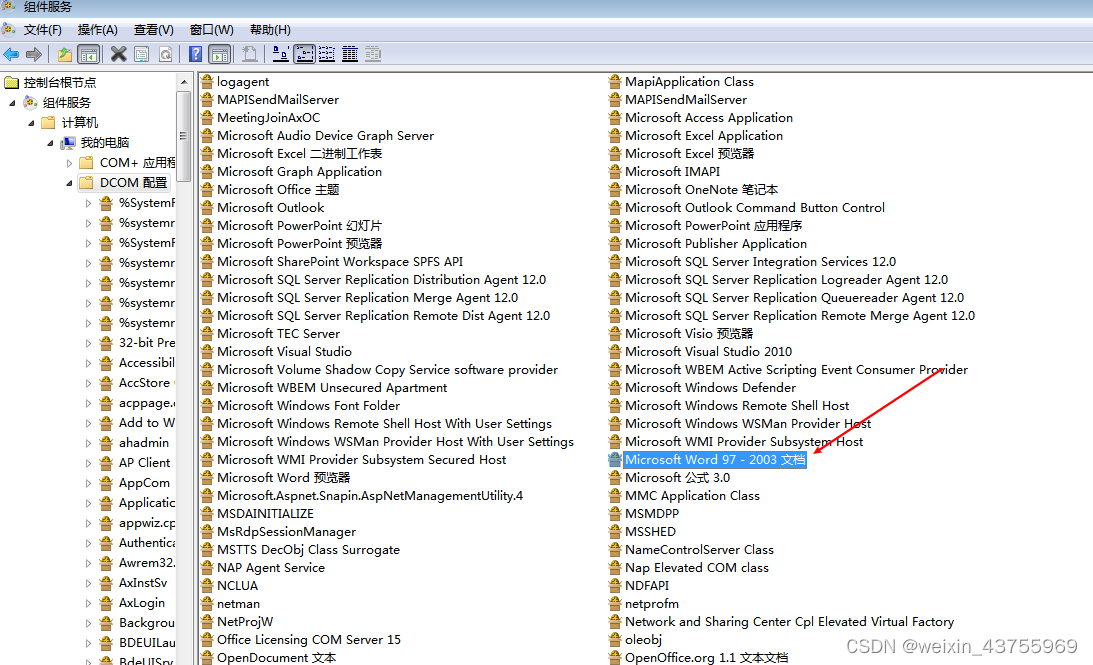Select Microsoft Excel Application
The height and width of the screenshot is (665, 1093).
point(703,136)
